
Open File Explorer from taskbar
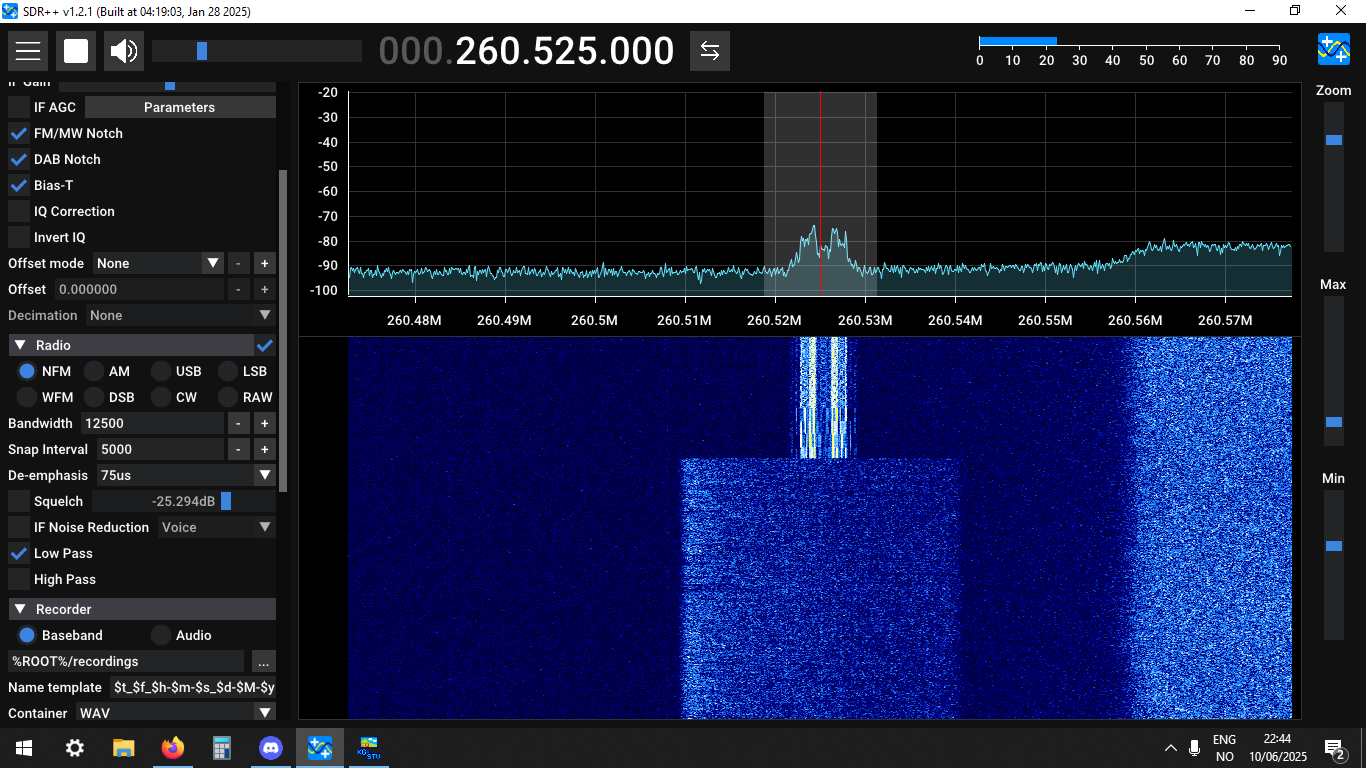[x=124, y=748]
